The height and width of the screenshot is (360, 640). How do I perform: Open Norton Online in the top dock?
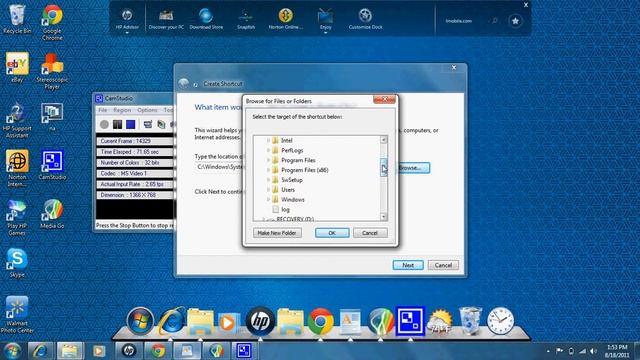click(286, 20)
